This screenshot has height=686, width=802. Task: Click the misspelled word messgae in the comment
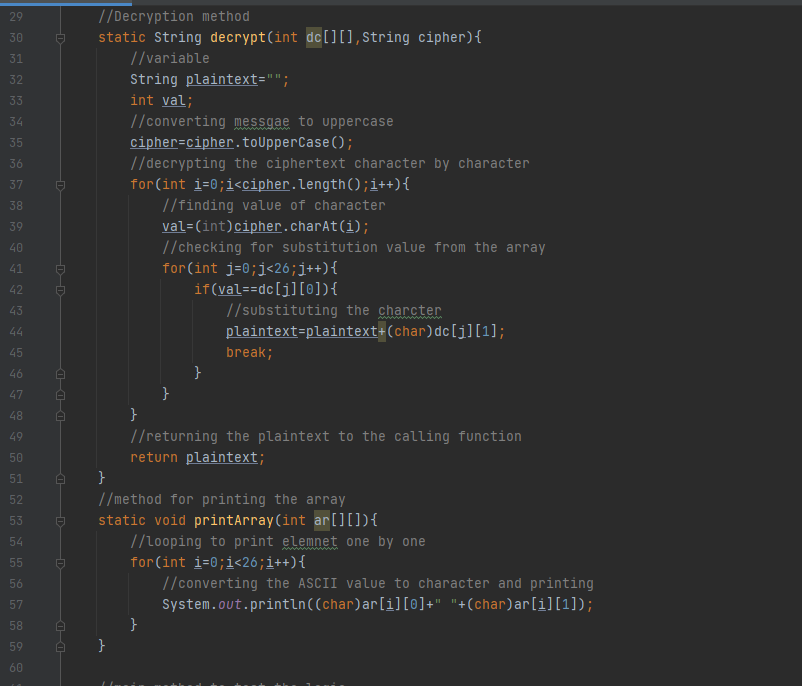pyautogui.click(x=261, y=121)
